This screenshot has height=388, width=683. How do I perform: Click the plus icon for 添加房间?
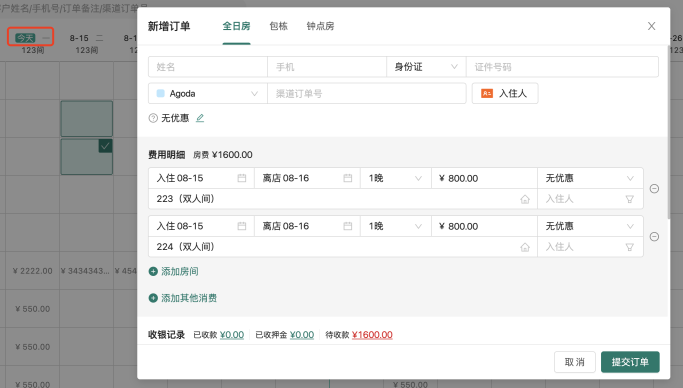click(x=153, y=271)
